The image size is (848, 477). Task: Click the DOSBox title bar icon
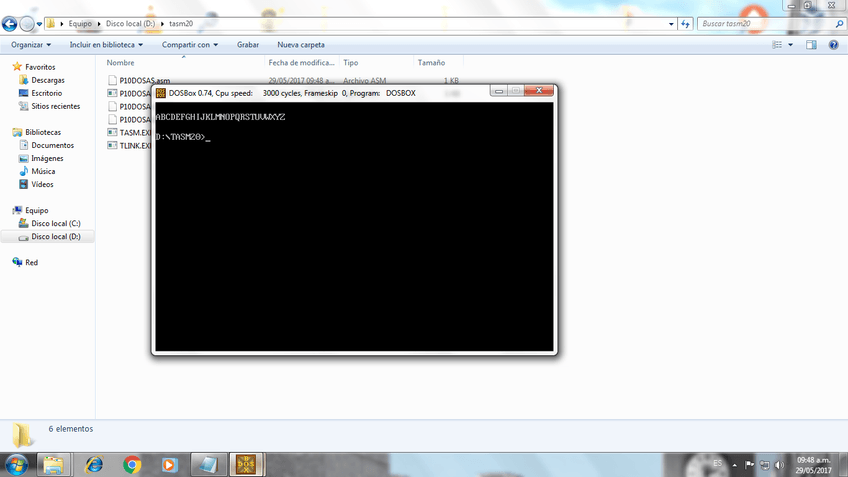click(x=161, y=93)
